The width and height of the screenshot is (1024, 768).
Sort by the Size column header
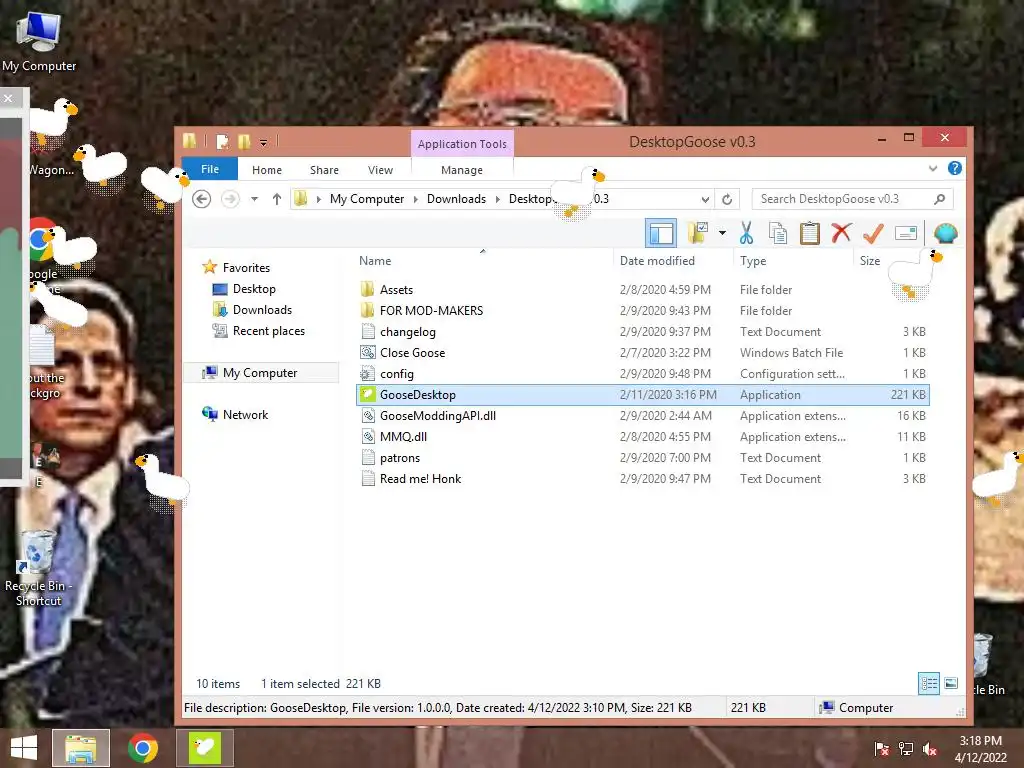[x=870, y=261]
